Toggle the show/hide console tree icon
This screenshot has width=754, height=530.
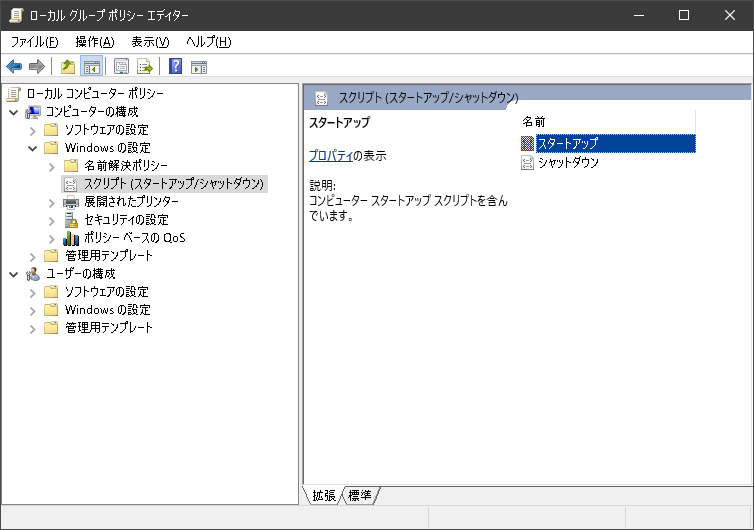tap(91, 66)
